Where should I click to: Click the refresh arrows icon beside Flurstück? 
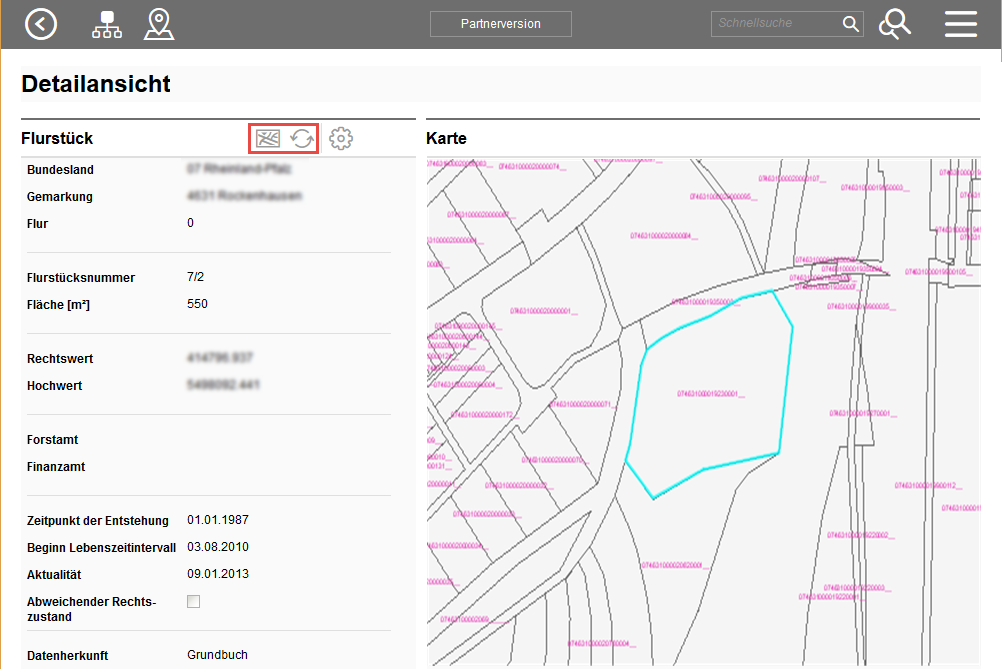point(302,139)
